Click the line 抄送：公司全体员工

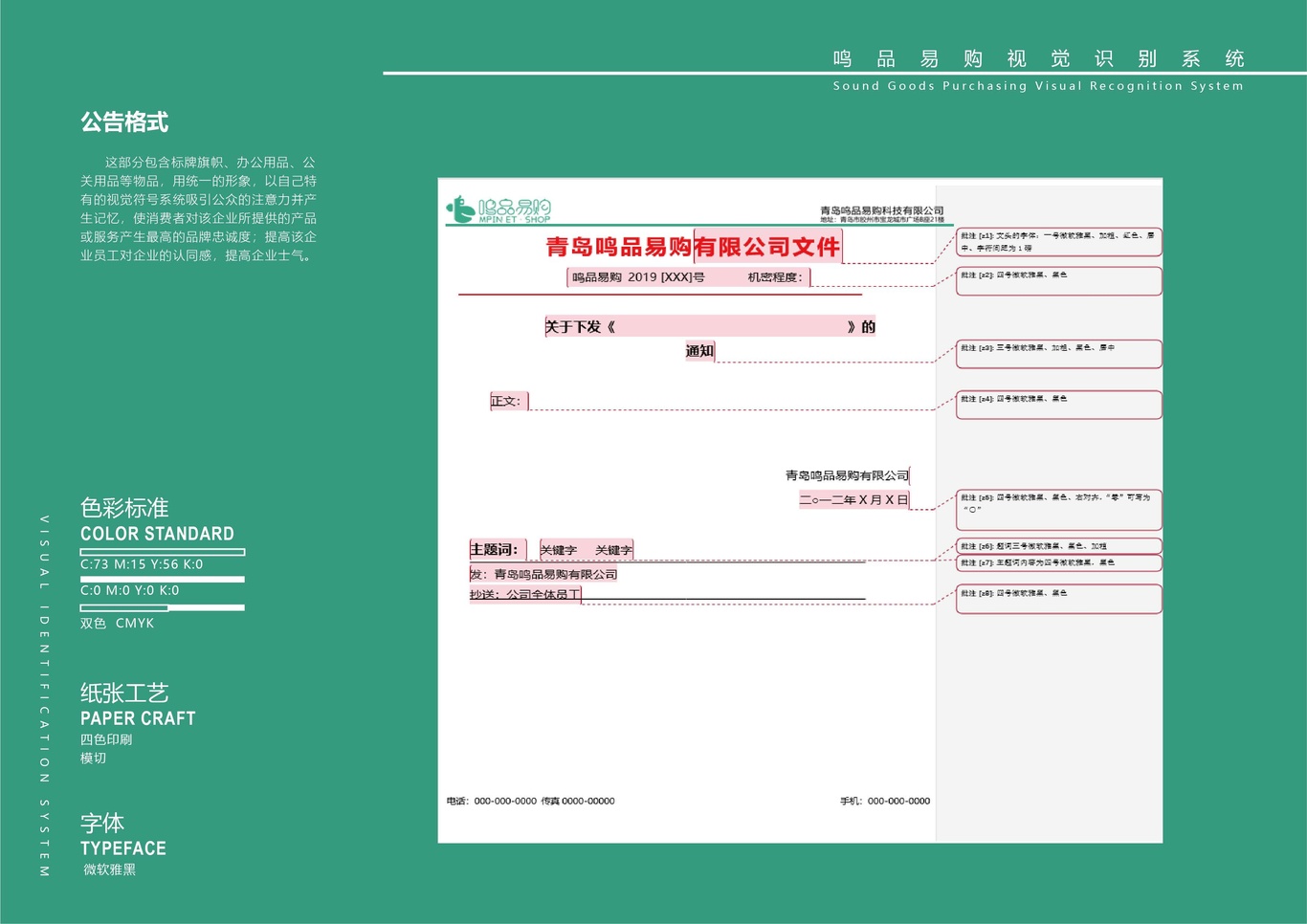coord(524,594)
